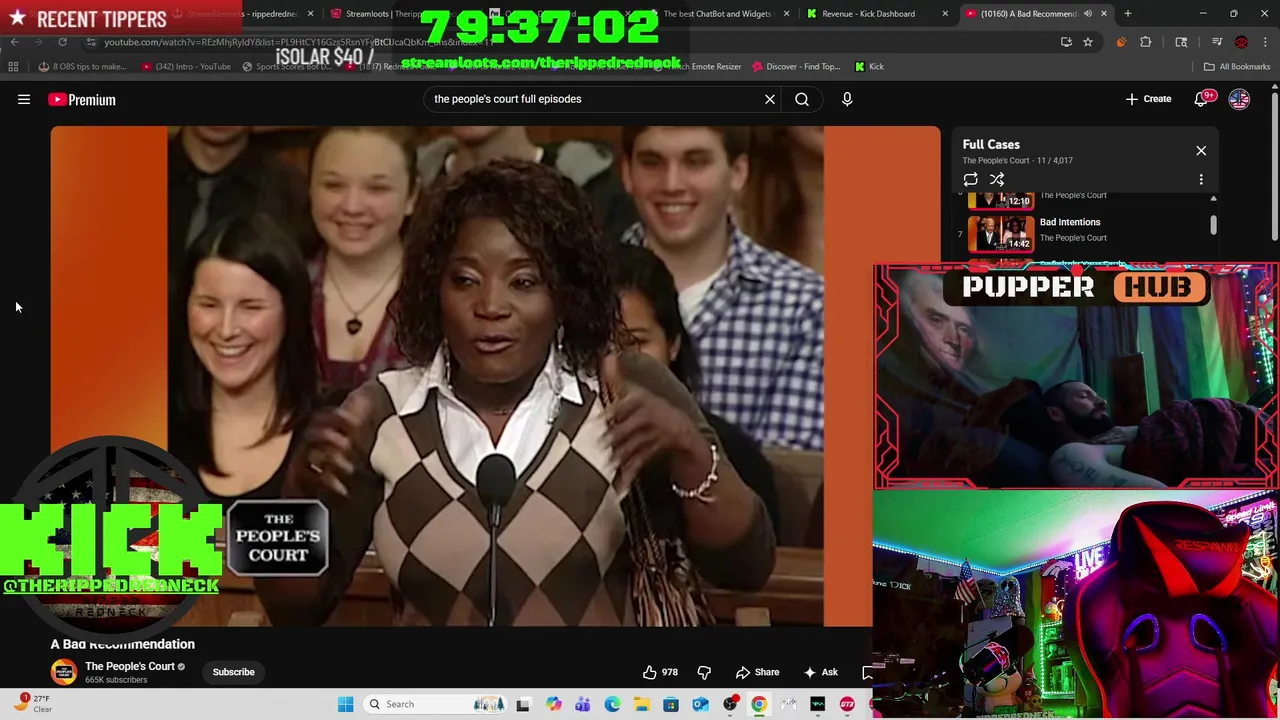Open File Explorer from the taskbar
The width and height of the screenshot is (1280, 720).
point(641,704)
